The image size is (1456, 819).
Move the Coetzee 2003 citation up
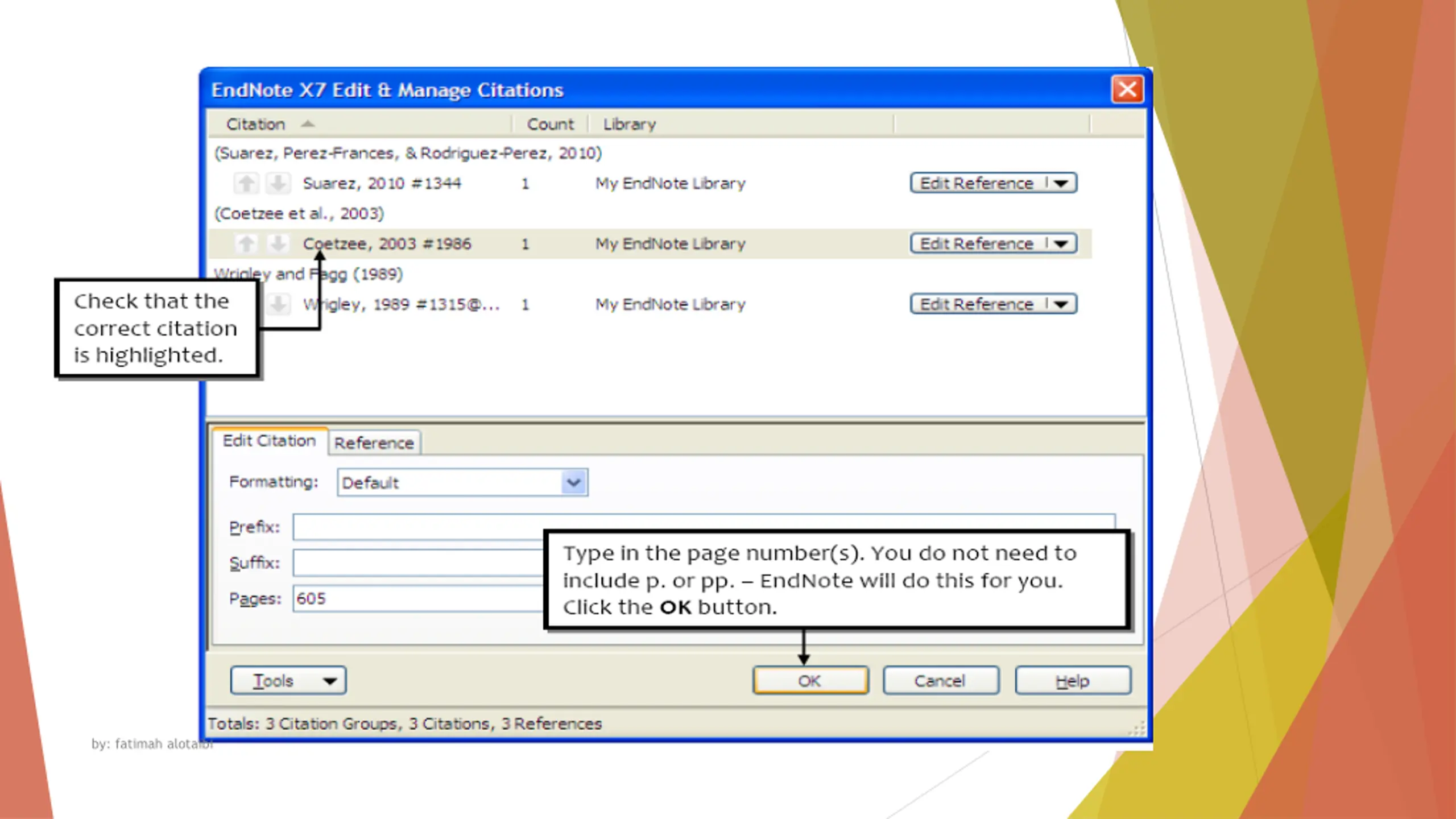coord(246,244)
